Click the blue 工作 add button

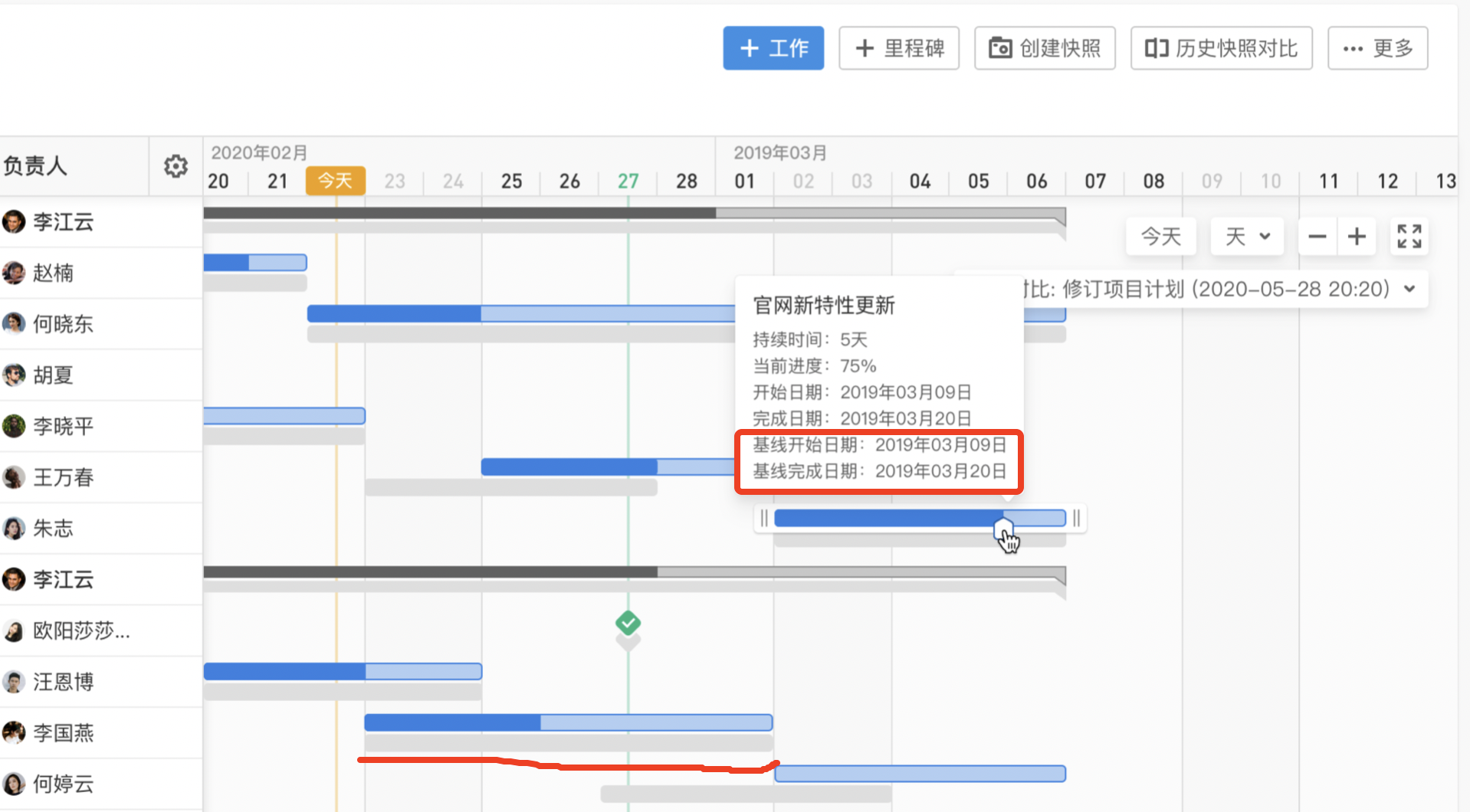[773, 48]
